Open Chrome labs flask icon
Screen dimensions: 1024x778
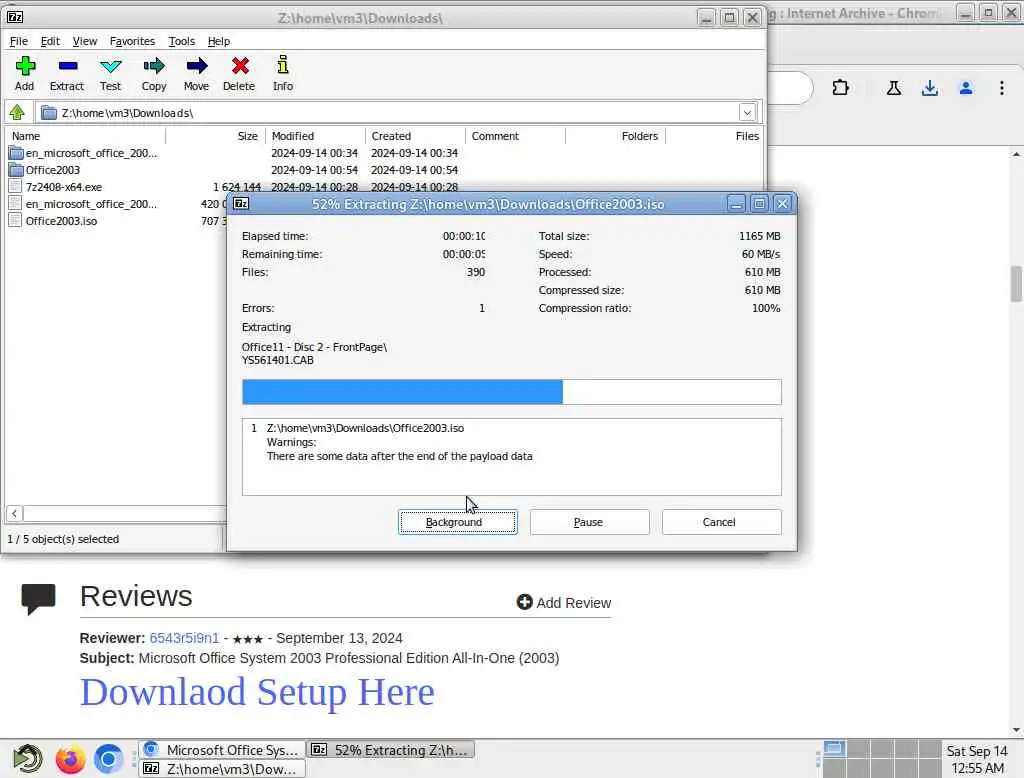[893, 88]
